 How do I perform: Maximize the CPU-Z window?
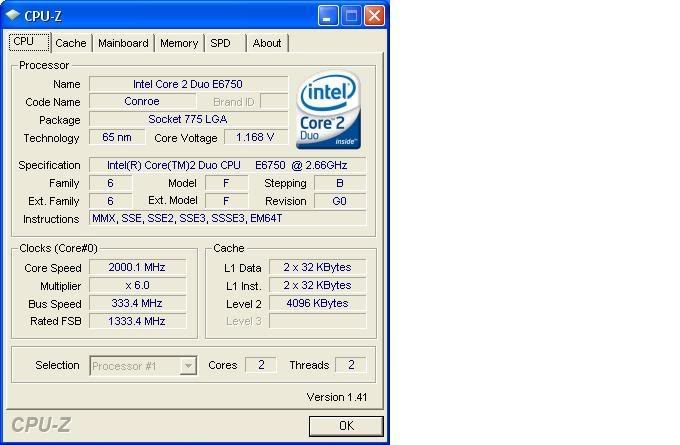click(x=352, y=15)
